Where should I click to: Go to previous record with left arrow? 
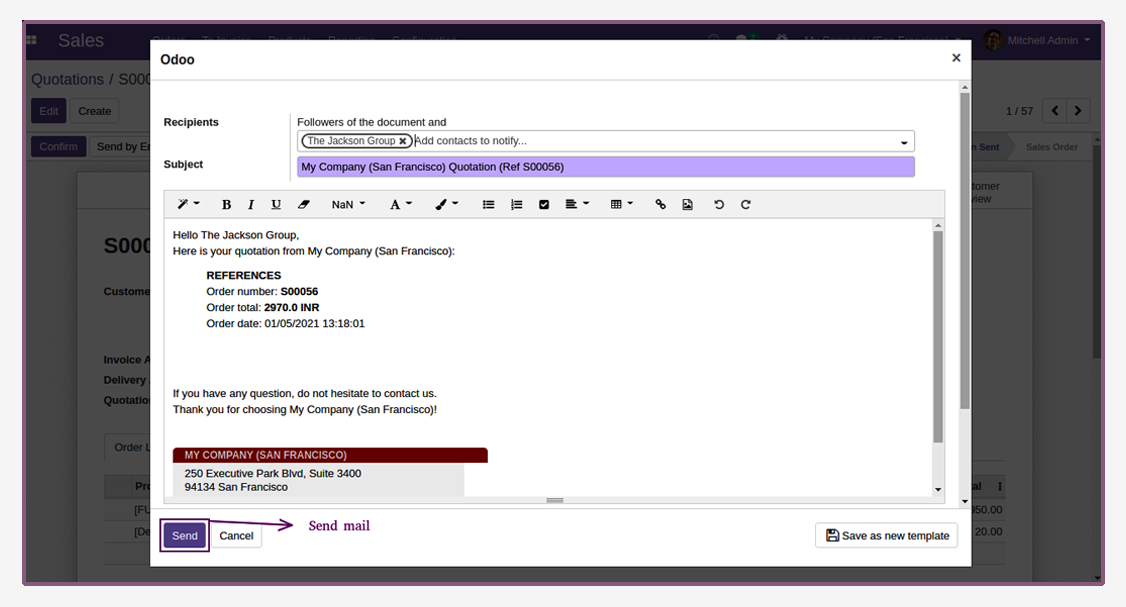pos(1054,111)
